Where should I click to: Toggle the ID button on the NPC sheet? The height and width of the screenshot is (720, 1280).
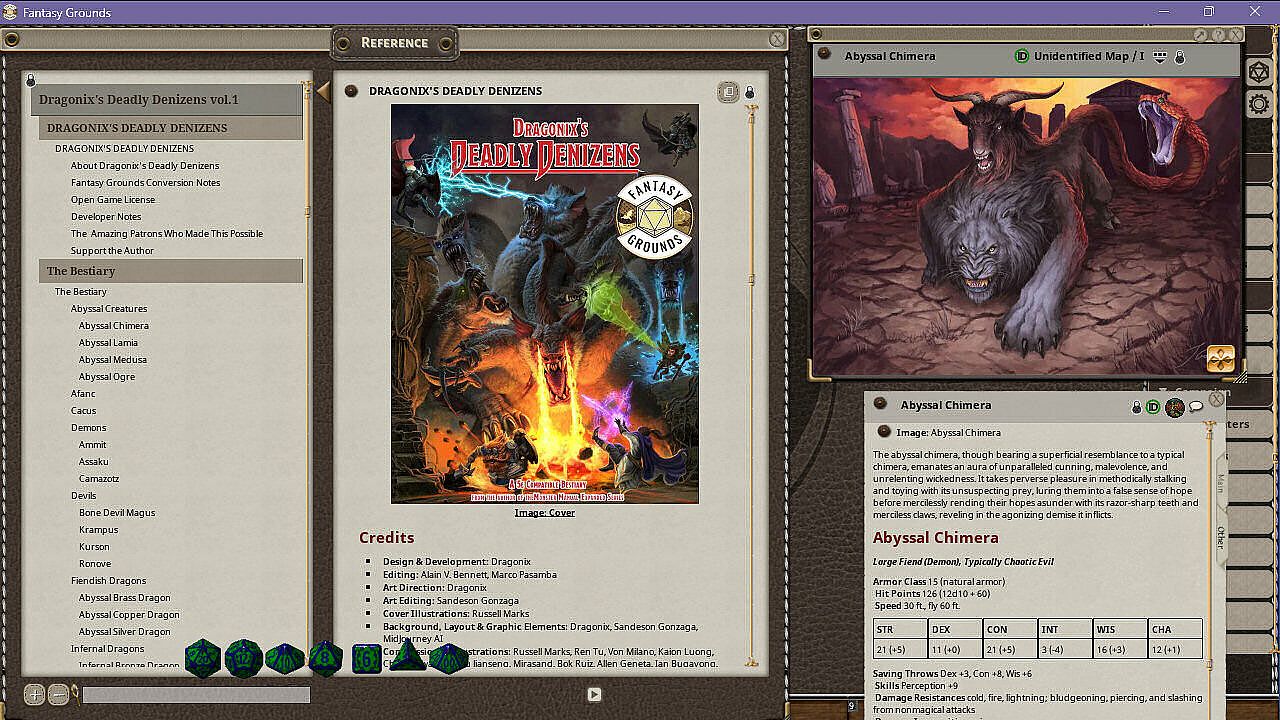(1153, 407)
